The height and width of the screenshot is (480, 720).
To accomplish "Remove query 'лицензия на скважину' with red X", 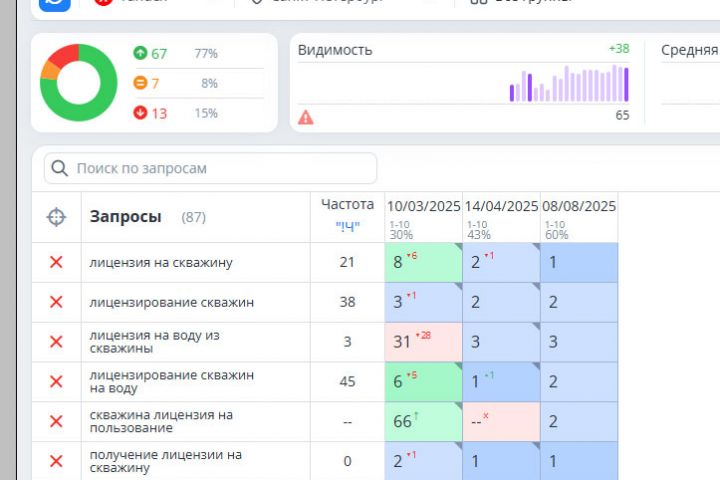I will coord(56,262).
